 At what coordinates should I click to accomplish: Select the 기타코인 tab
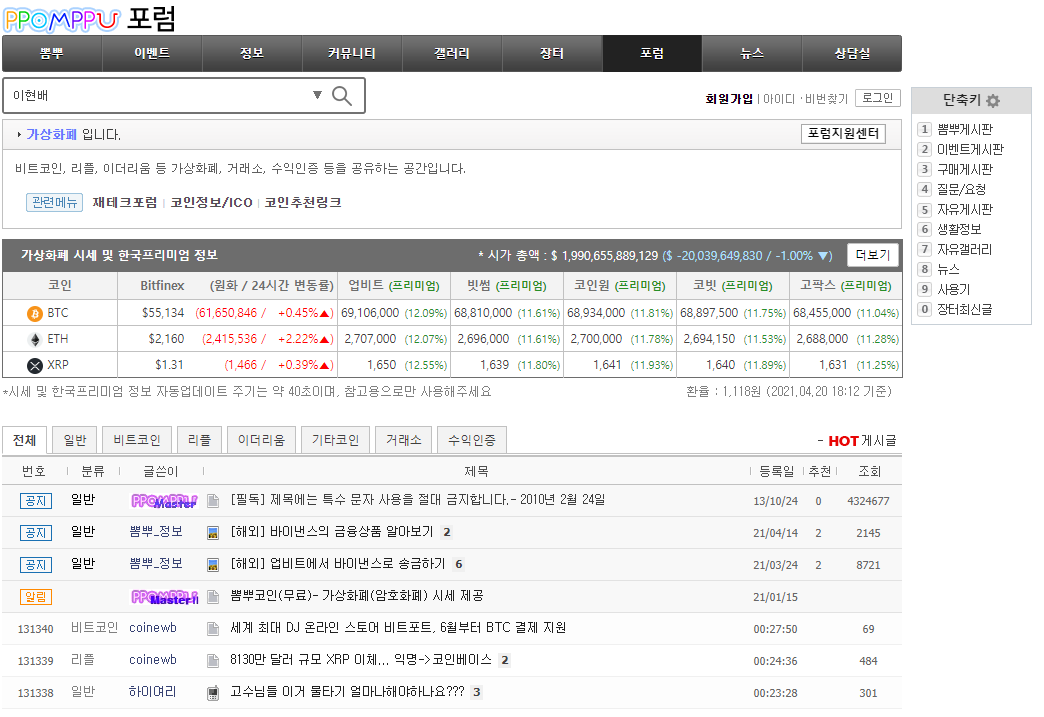pyautogui.click(x=336, y=440)
